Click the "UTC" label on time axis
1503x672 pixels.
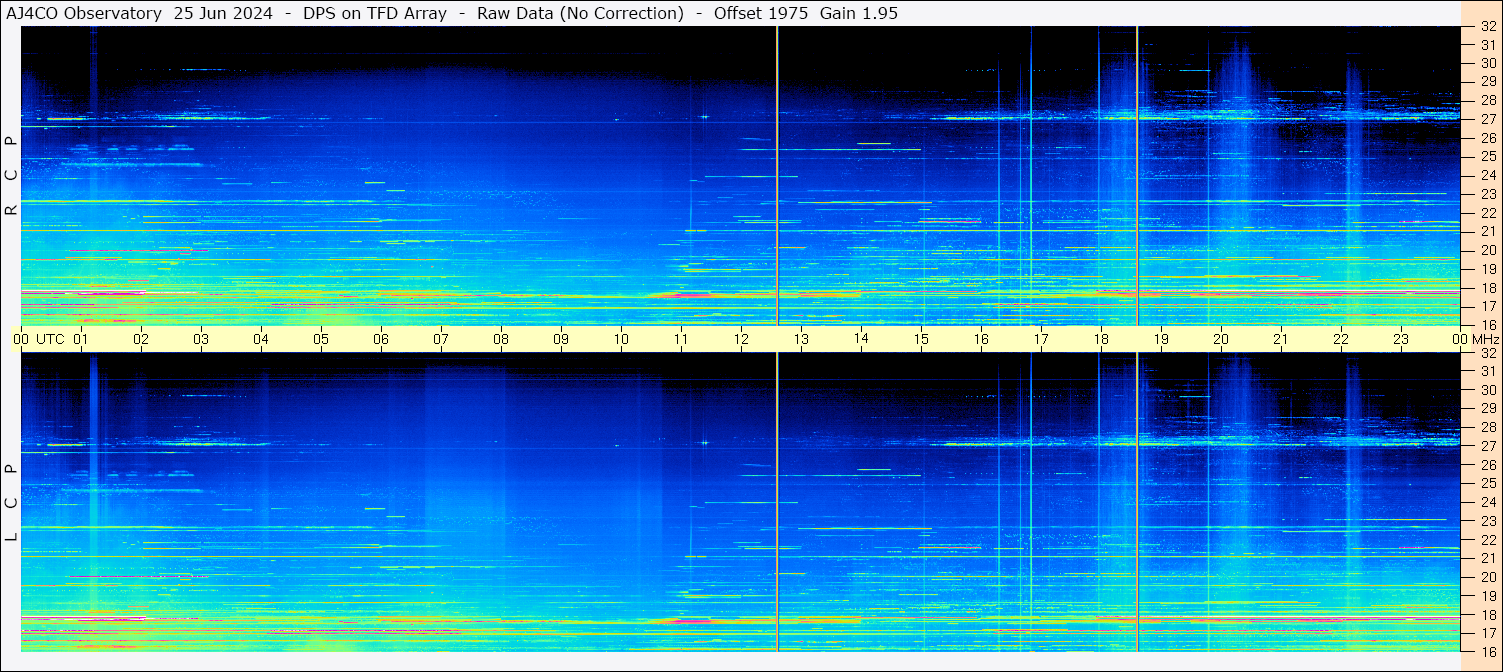pyautogui.click(x=50, y=339)
